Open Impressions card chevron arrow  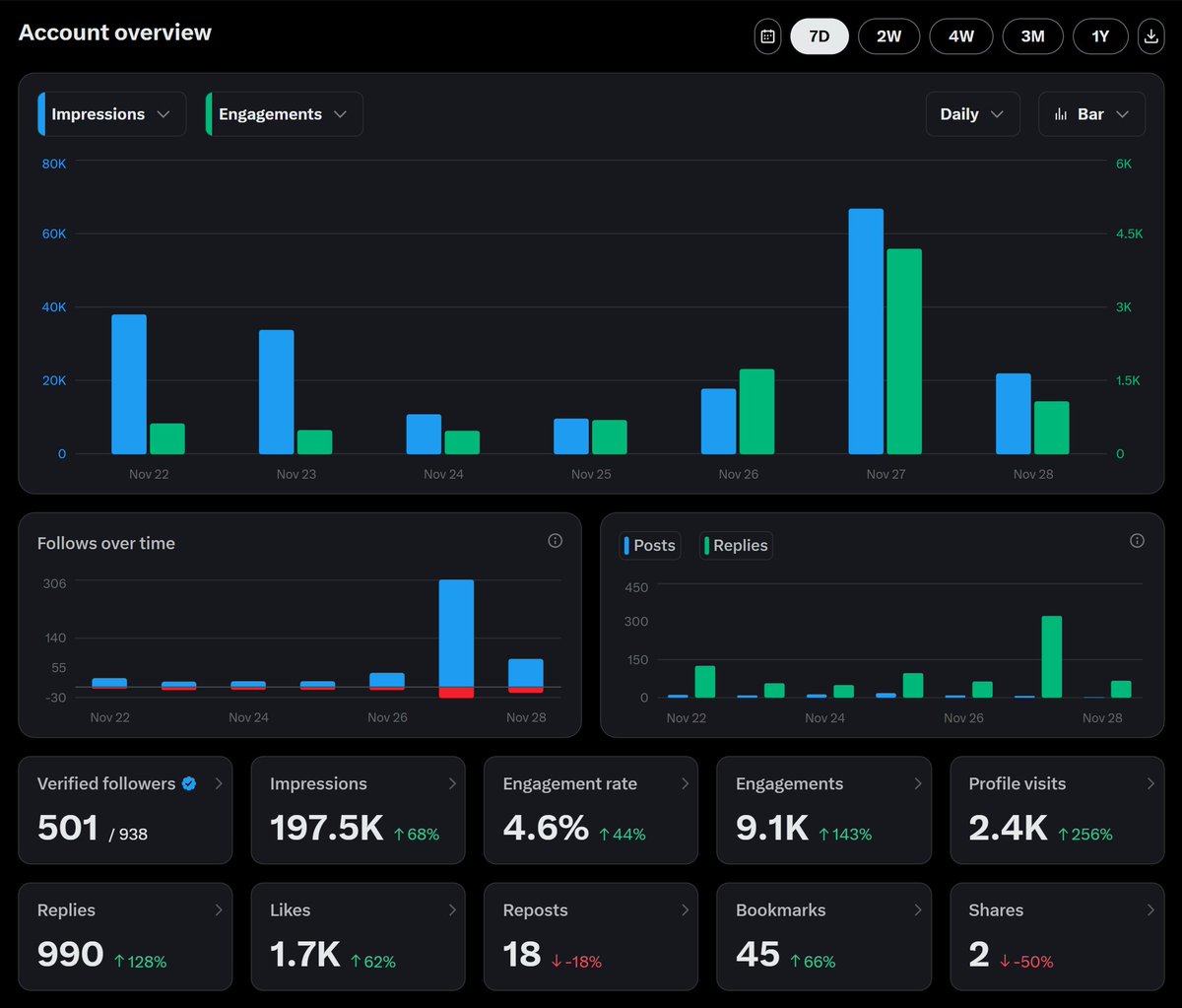coord(452,783)
